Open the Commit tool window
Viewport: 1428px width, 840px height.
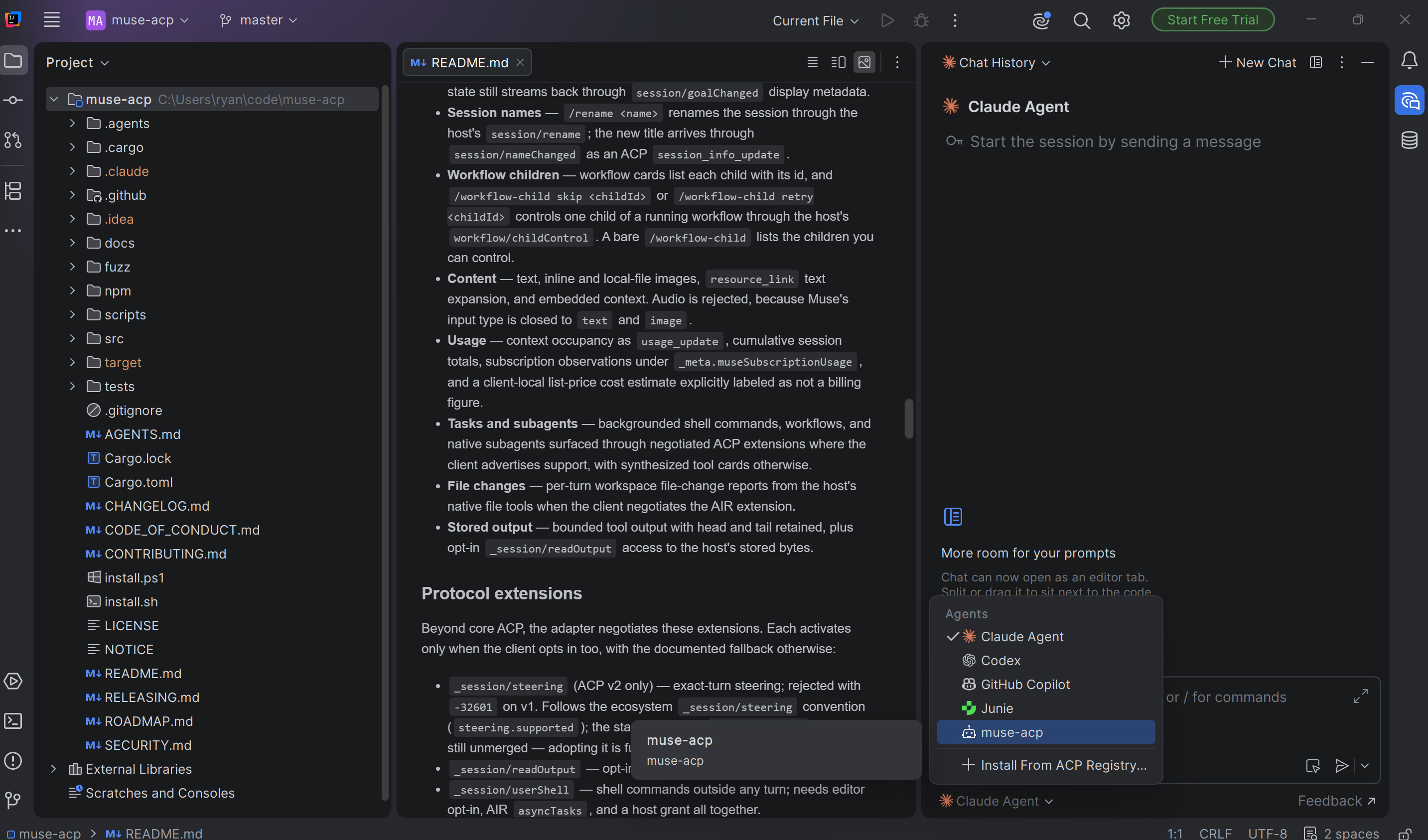13,100
